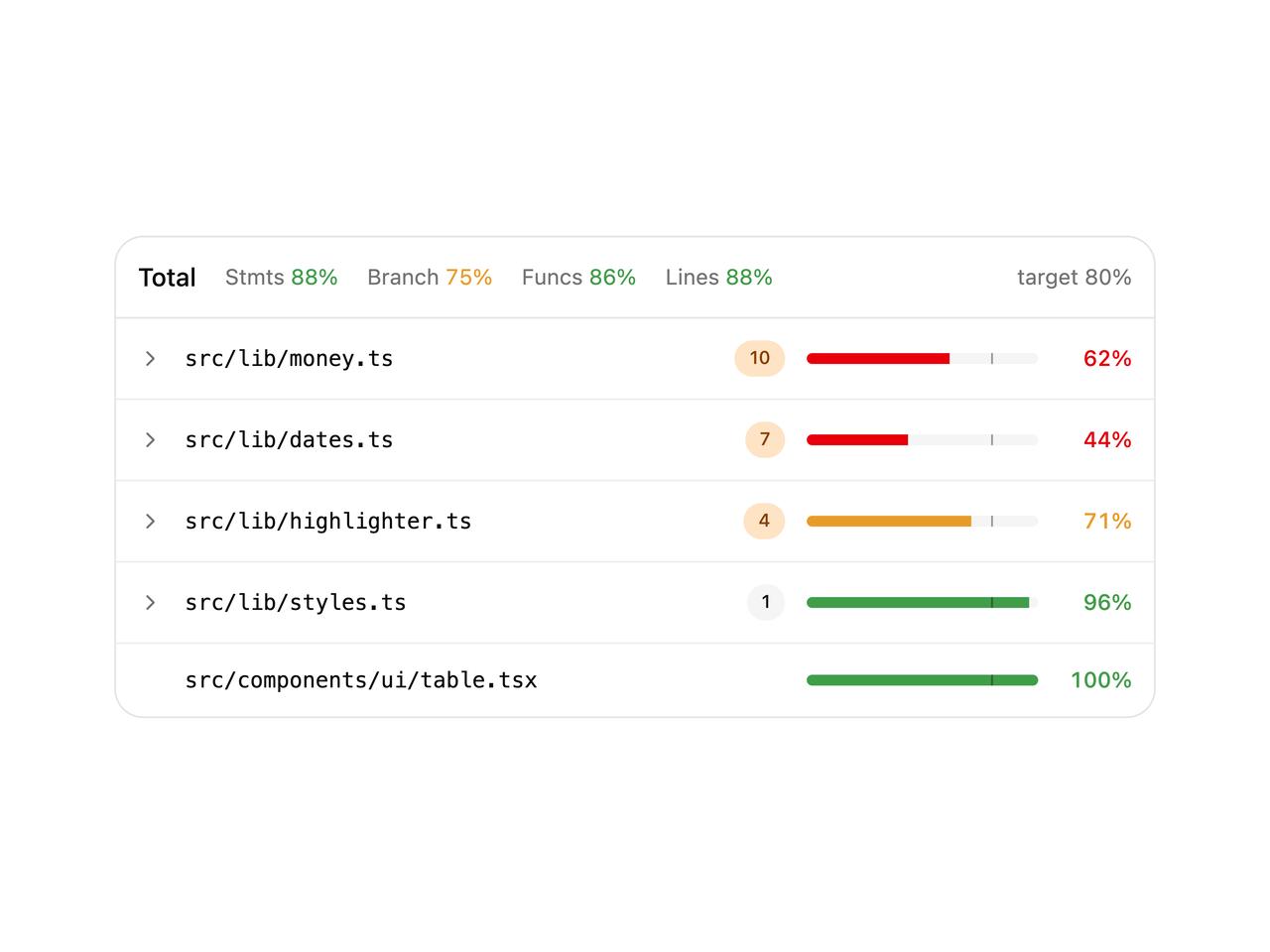Expand the src/lib/styles.ts row
Image resolution: width=1270 pixels, height=952 pixels.
click(x=150, y=603)
